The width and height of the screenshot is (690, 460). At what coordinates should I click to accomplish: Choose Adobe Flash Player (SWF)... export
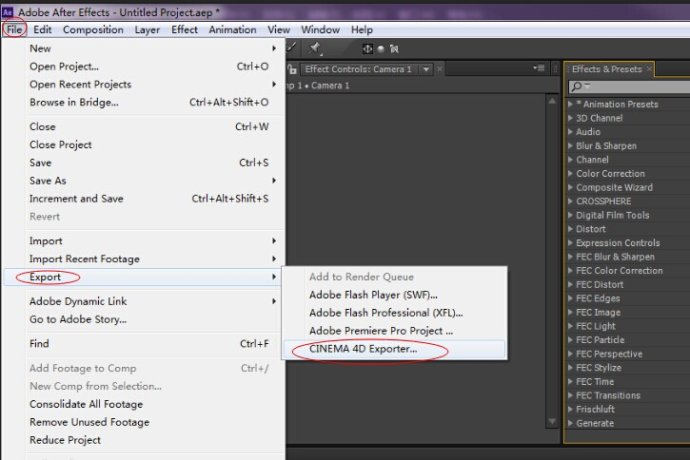pyautogui.click(x=395, y=295)
